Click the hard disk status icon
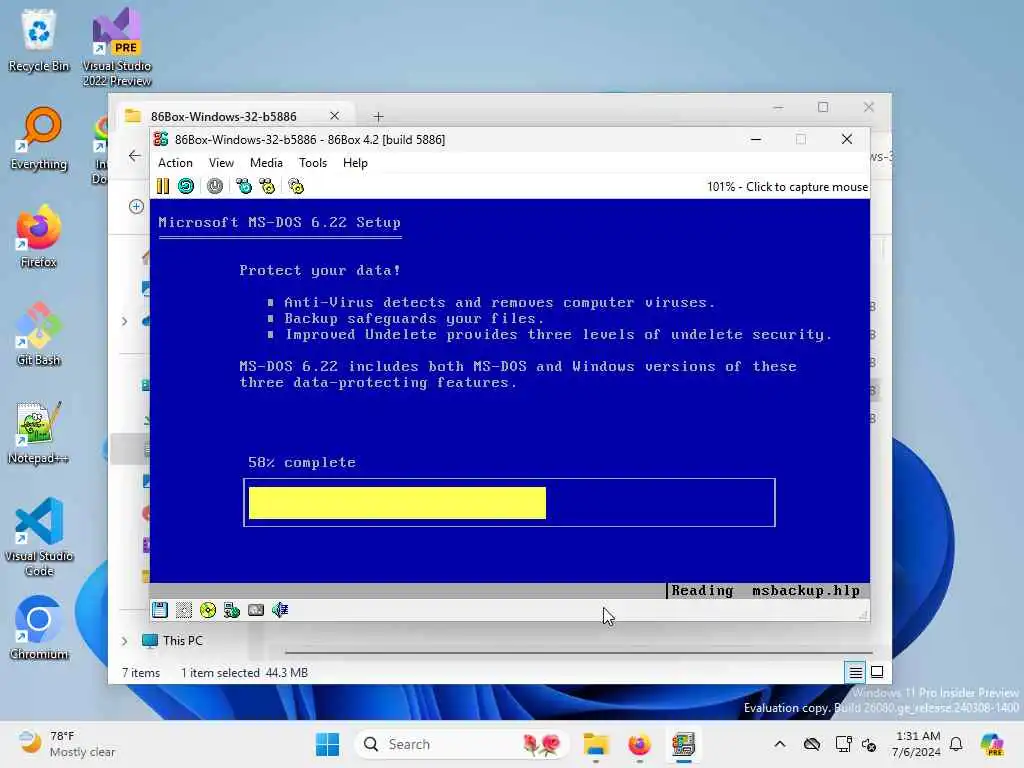 pyautogui.click(x=184, y=610)
